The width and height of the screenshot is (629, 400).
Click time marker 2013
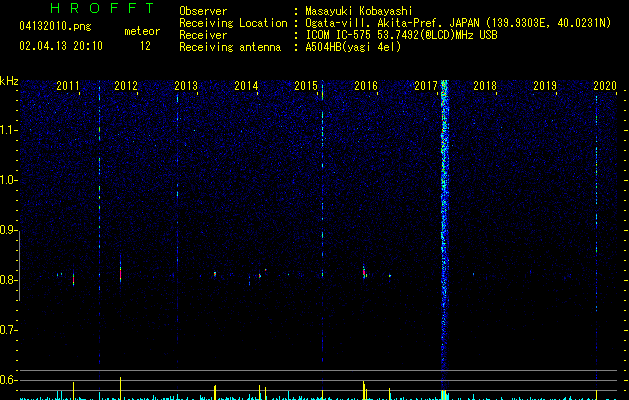pyautogui.click(x=186, y=86)
